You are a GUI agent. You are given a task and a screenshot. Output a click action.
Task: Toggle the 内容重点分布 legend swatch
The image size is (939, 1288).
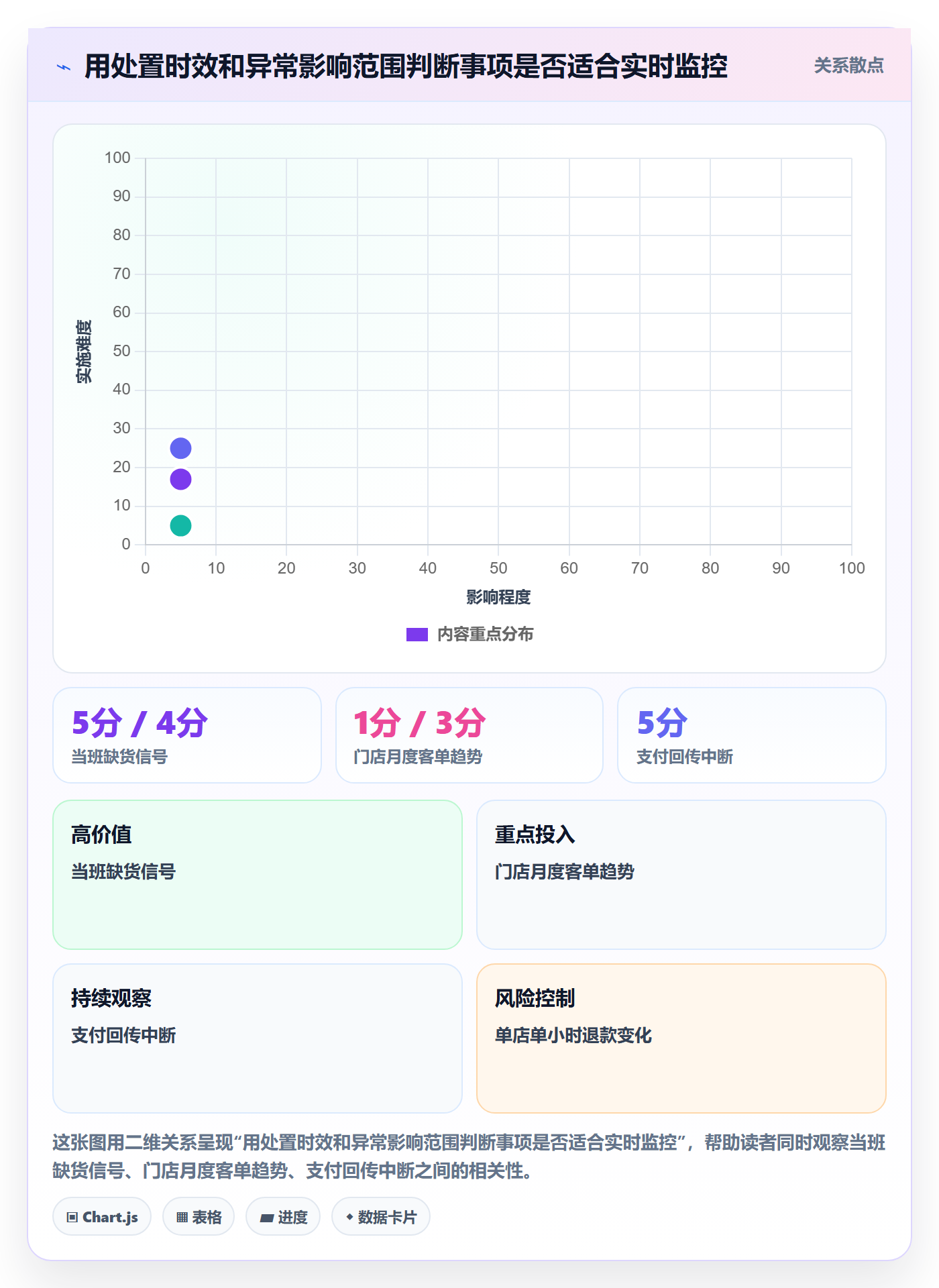pos(417,635)
